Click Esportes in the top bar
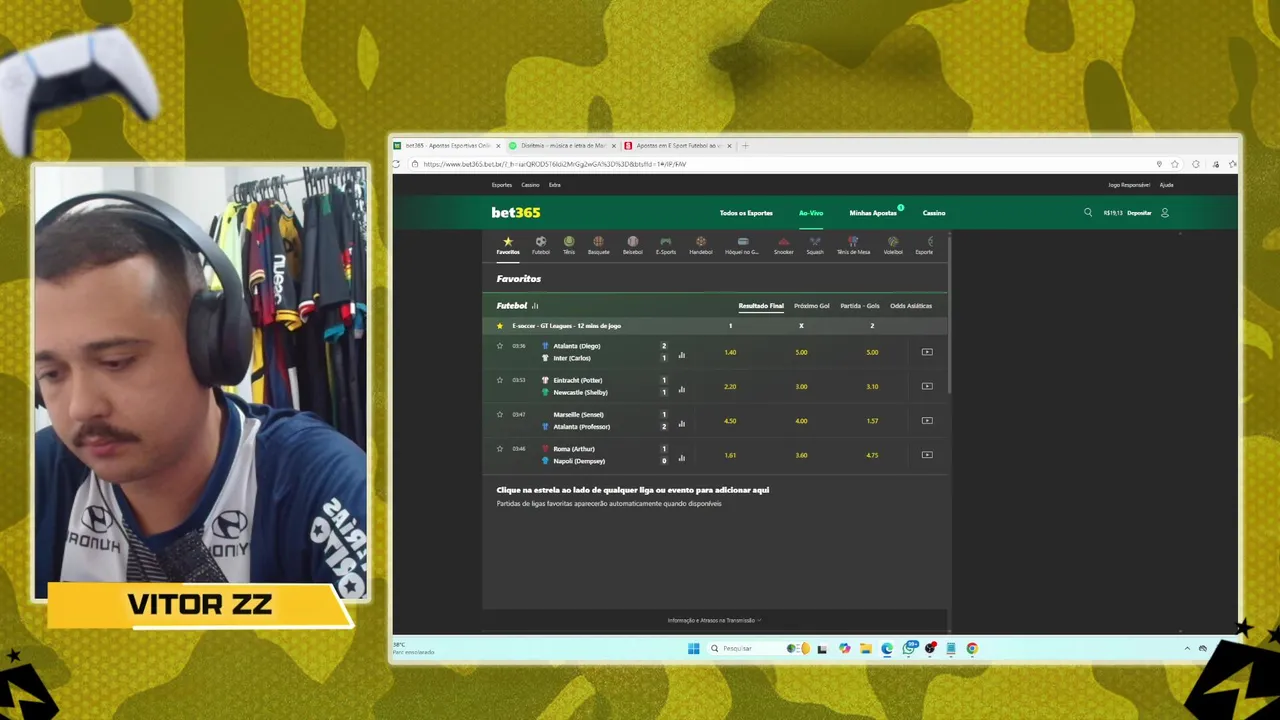This screenshot has width=1280, height=720. point(502,185)
